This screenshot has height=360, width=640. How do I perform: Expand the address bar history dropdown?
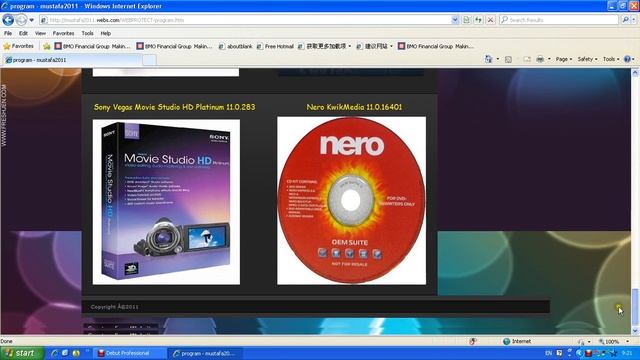[455, 20]
